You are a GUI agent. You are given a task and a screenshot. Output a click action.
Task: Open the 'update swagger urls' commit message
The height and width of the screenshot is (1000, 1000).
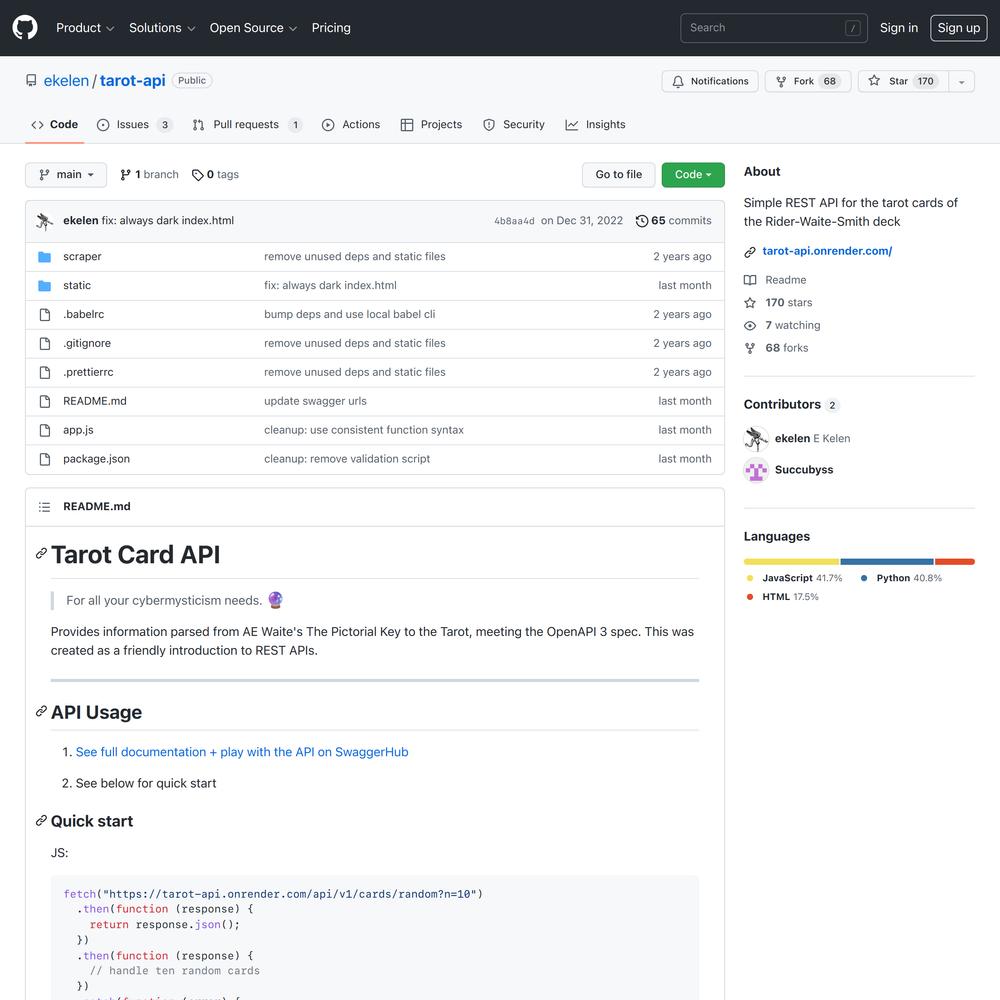(x=315, y=401)
